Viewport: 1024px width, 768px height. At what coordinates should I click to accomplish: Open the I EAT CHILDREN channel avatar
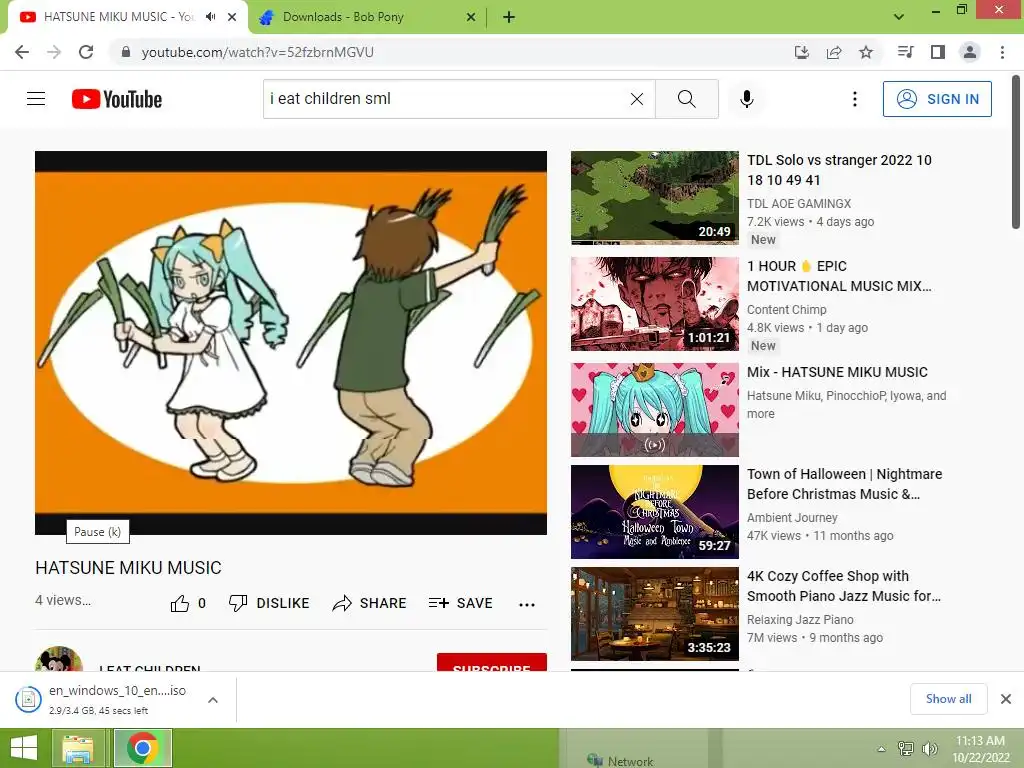click(x=59, y=660)
